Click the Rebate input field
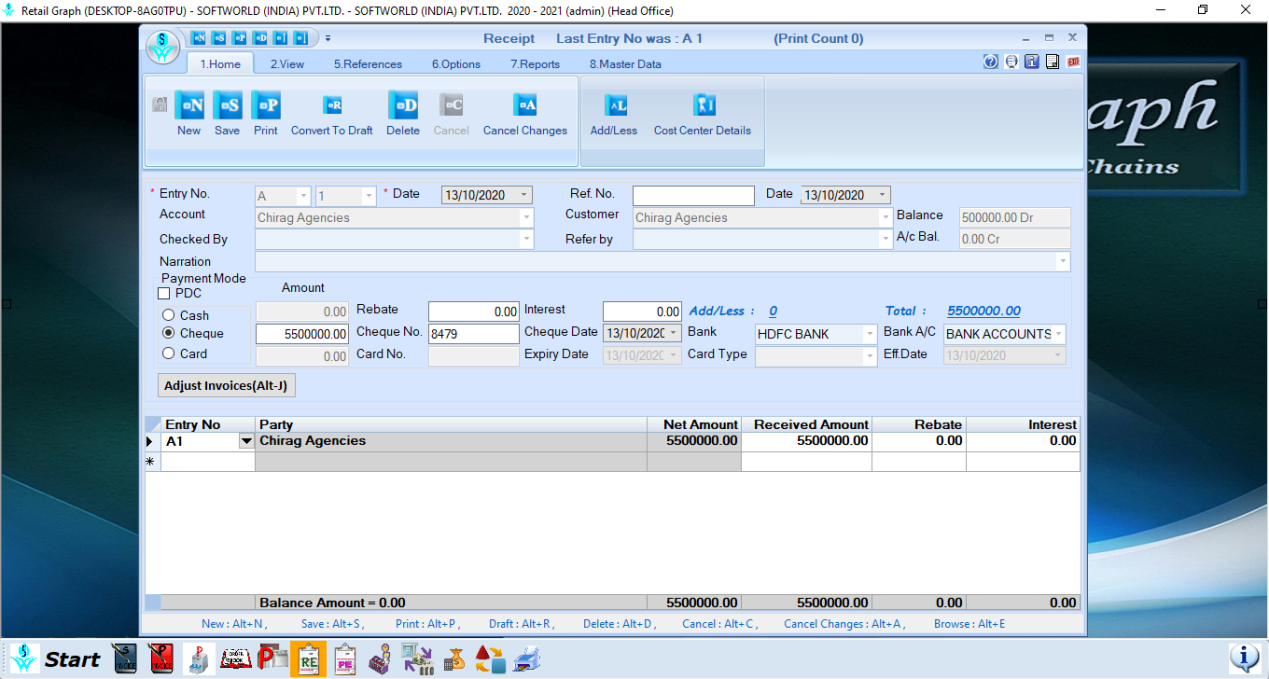 (474, 312)
